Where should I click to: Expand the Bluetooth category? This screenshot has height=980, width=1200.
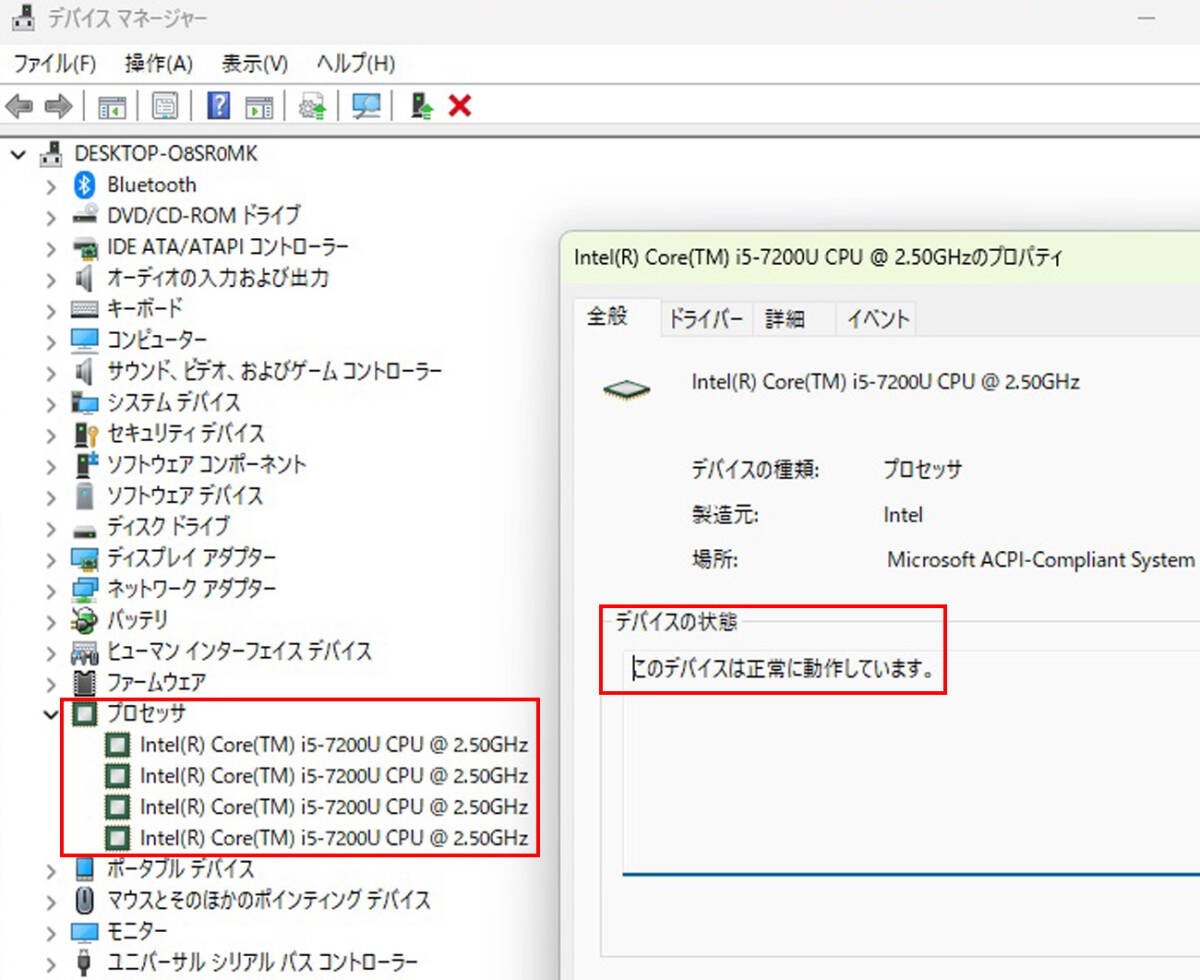click(51, 185)
